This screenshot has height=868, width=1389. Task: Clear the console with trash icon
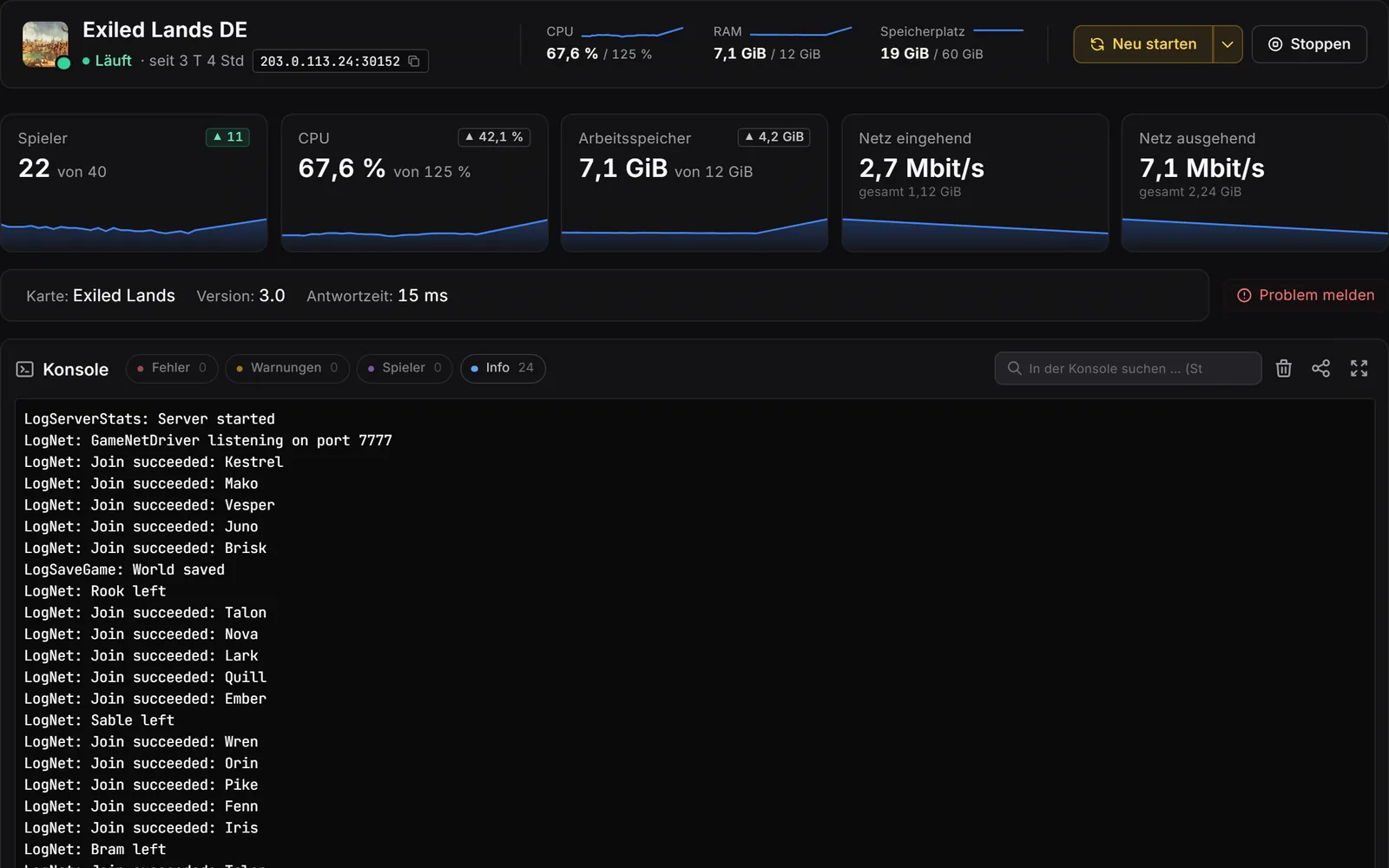tap(1283, 369)
